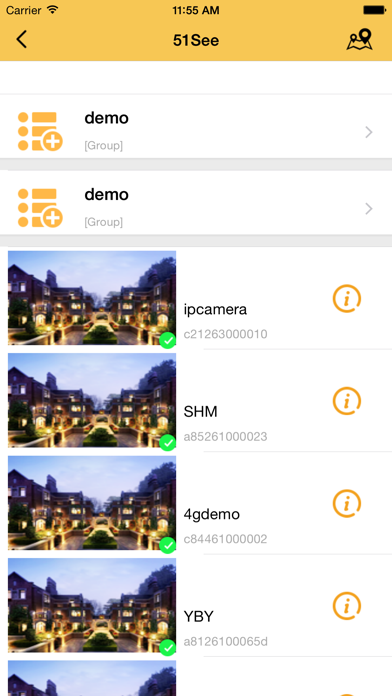This screenshot has width=392, height=696.
Task: Tap the first demo group list icon
Action: [x=40, y=131]
